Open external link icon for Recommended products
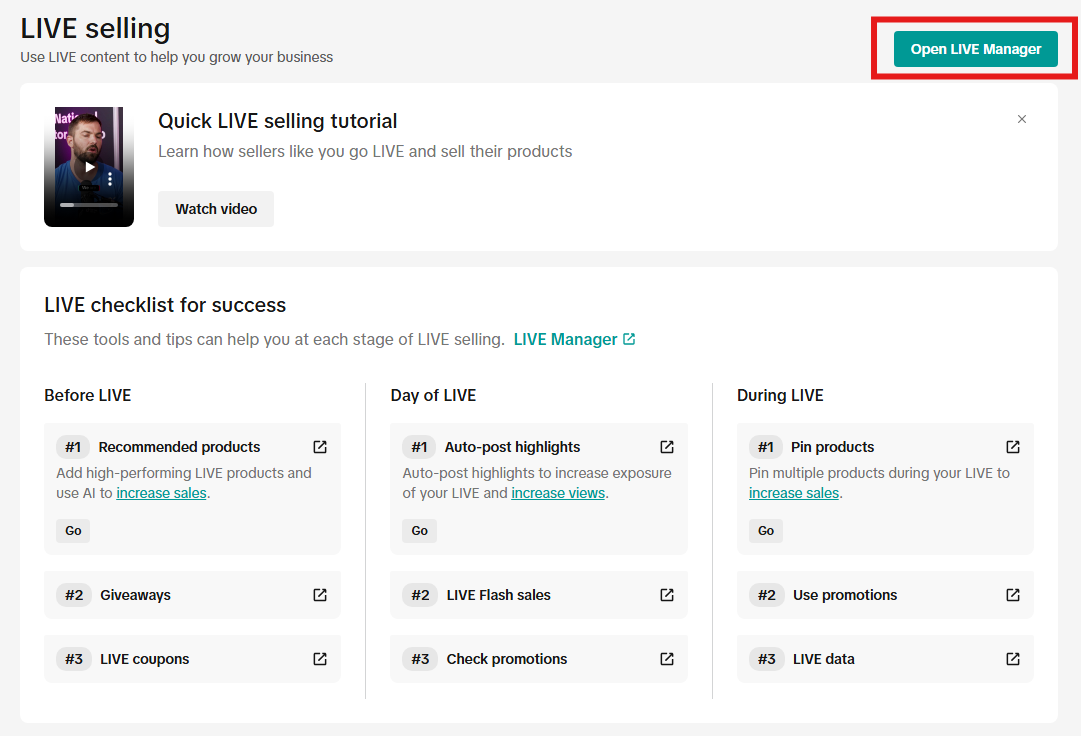This screenshot has width=1081, height=736. [320, 447]
